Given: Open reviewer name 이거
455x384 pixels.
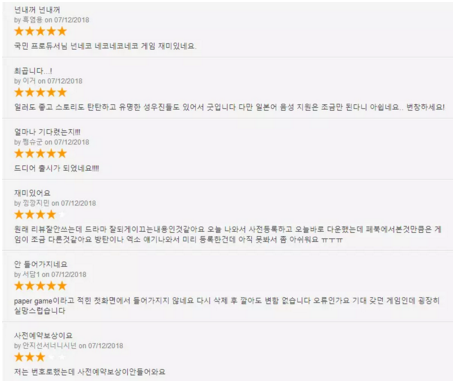Looking at the screenshot, I should click(29, 81).
